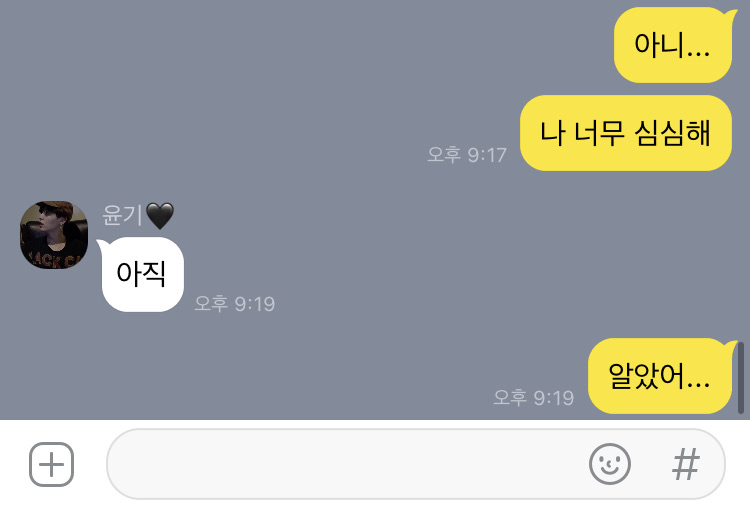
Task: Select the 나 너무 심심해 message bubble
Action: (626, 133)
